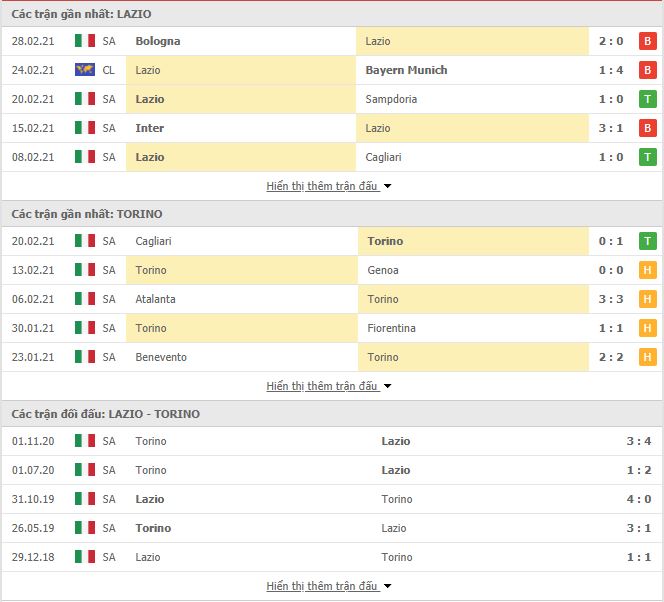Click the orange H badge for Atalanta match
The width and height of the screenshot is (664, 602).
click(x=647, y=299)
